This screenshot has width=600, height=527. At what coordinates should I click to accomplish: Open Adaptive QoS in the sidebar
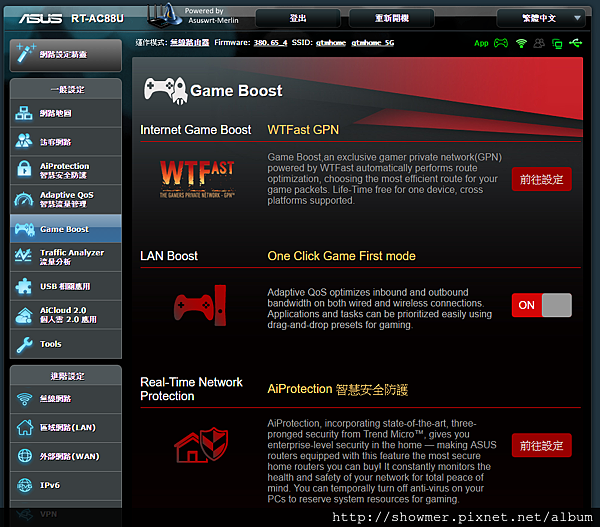click(65, 199)
